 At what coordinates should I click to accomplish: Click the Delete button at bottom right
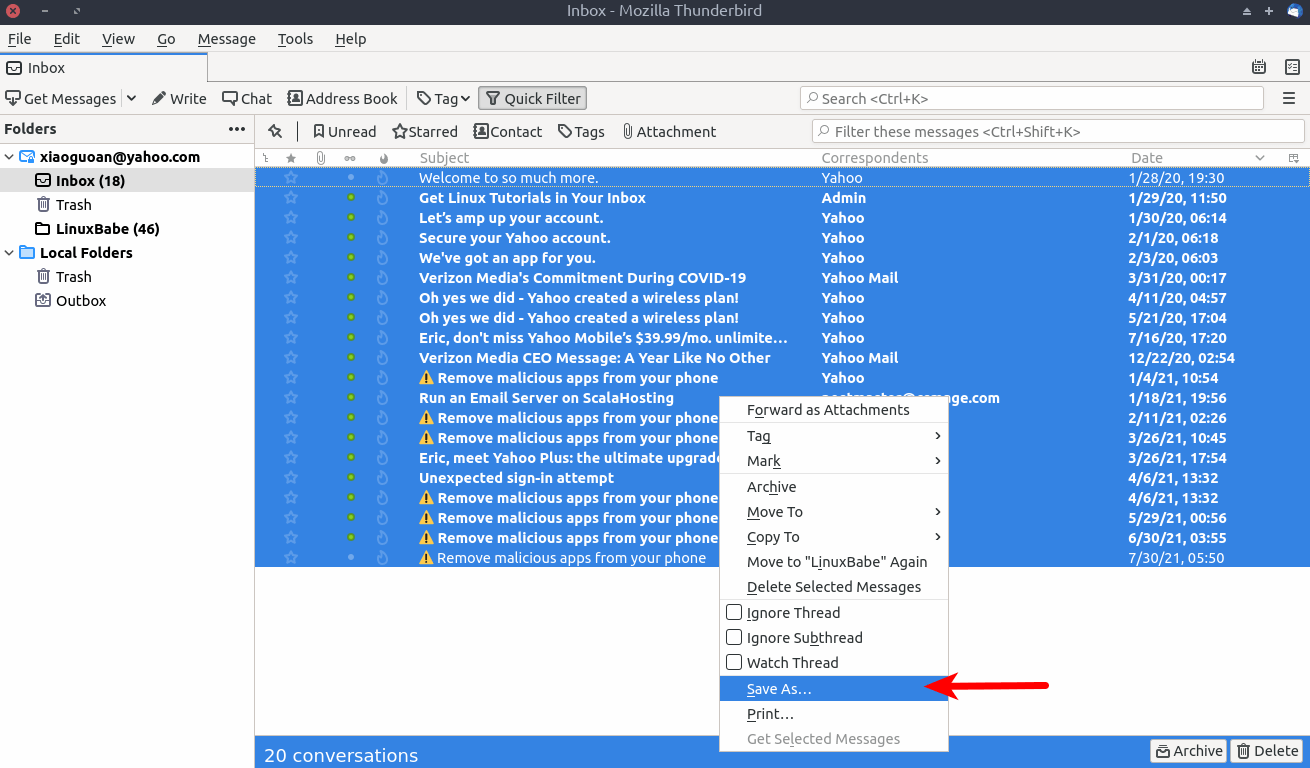pyautogui.click(x=1267, y=751)
